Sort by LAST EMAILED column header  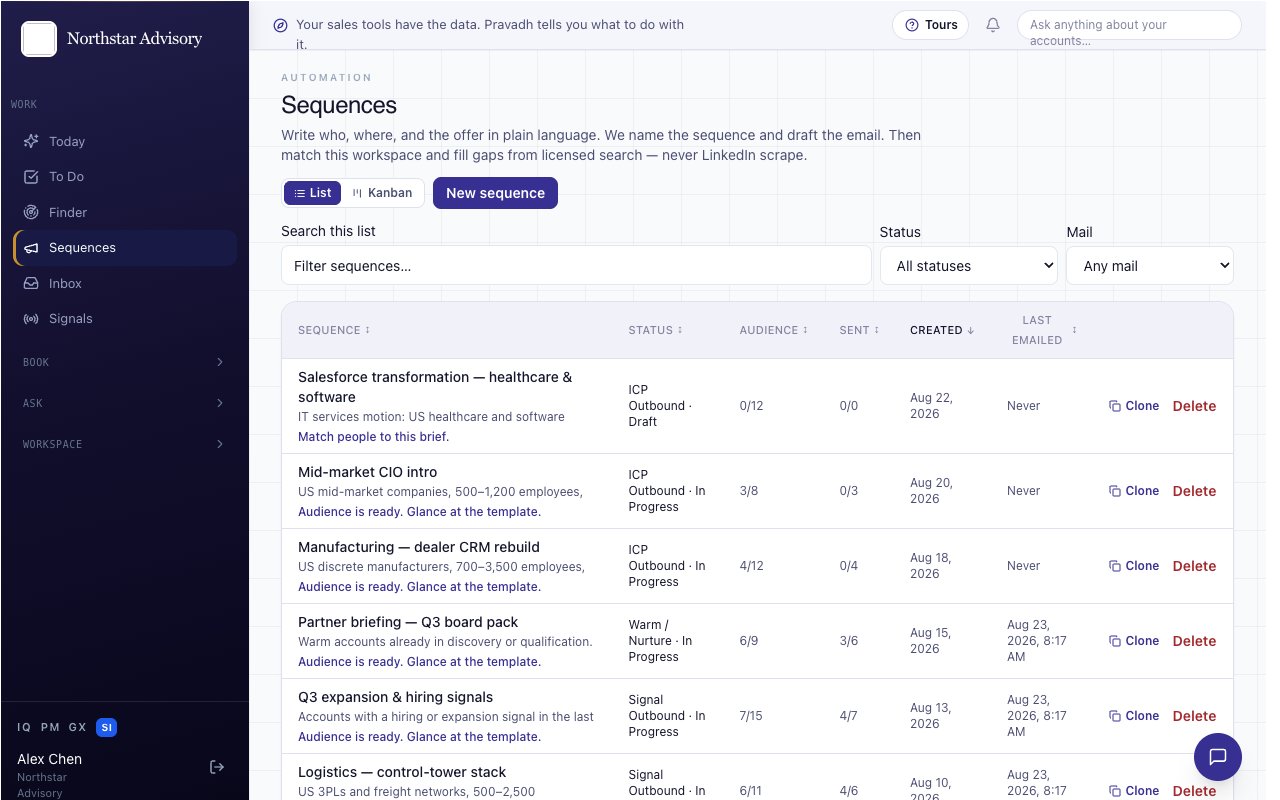1042,330
